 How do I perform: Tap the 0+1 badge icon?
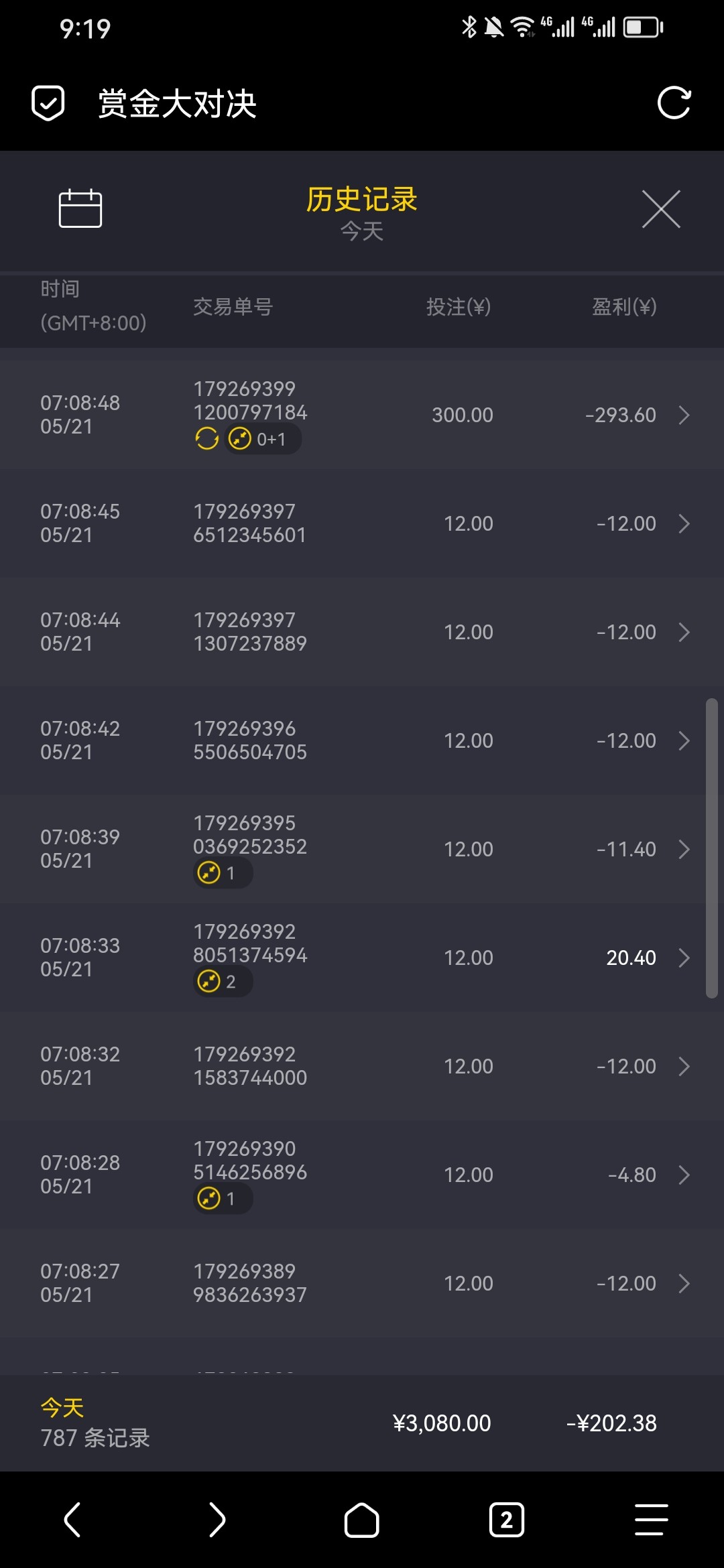[x=262, y=439]
